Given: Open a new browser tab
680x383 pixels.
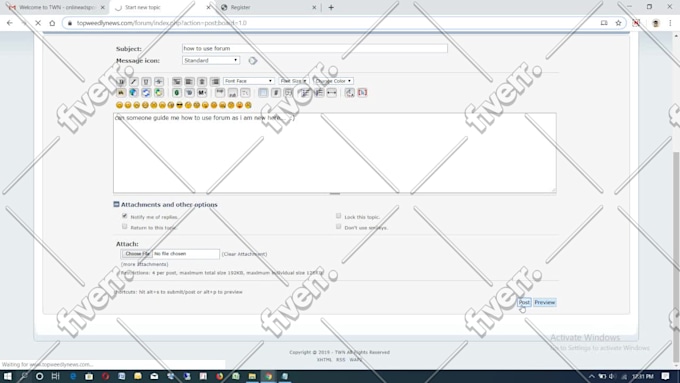Looking at the screenshot, I should click(331, 7).
